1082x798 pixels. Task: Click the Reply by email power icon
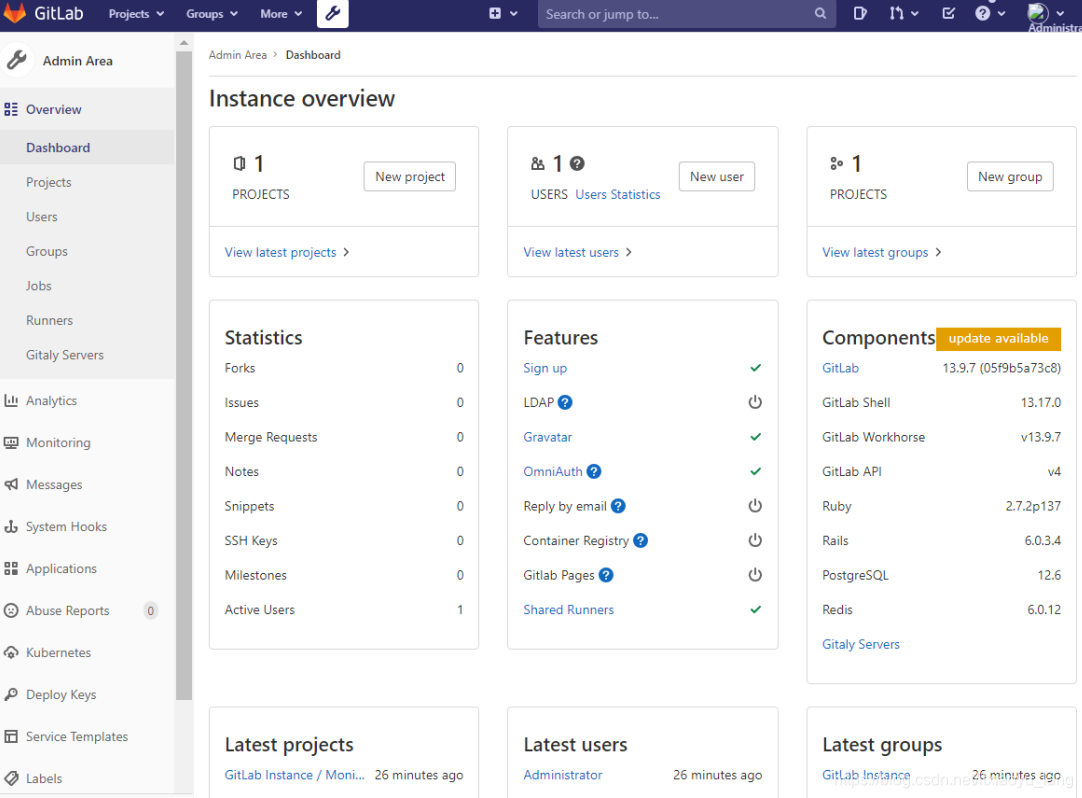756,505
